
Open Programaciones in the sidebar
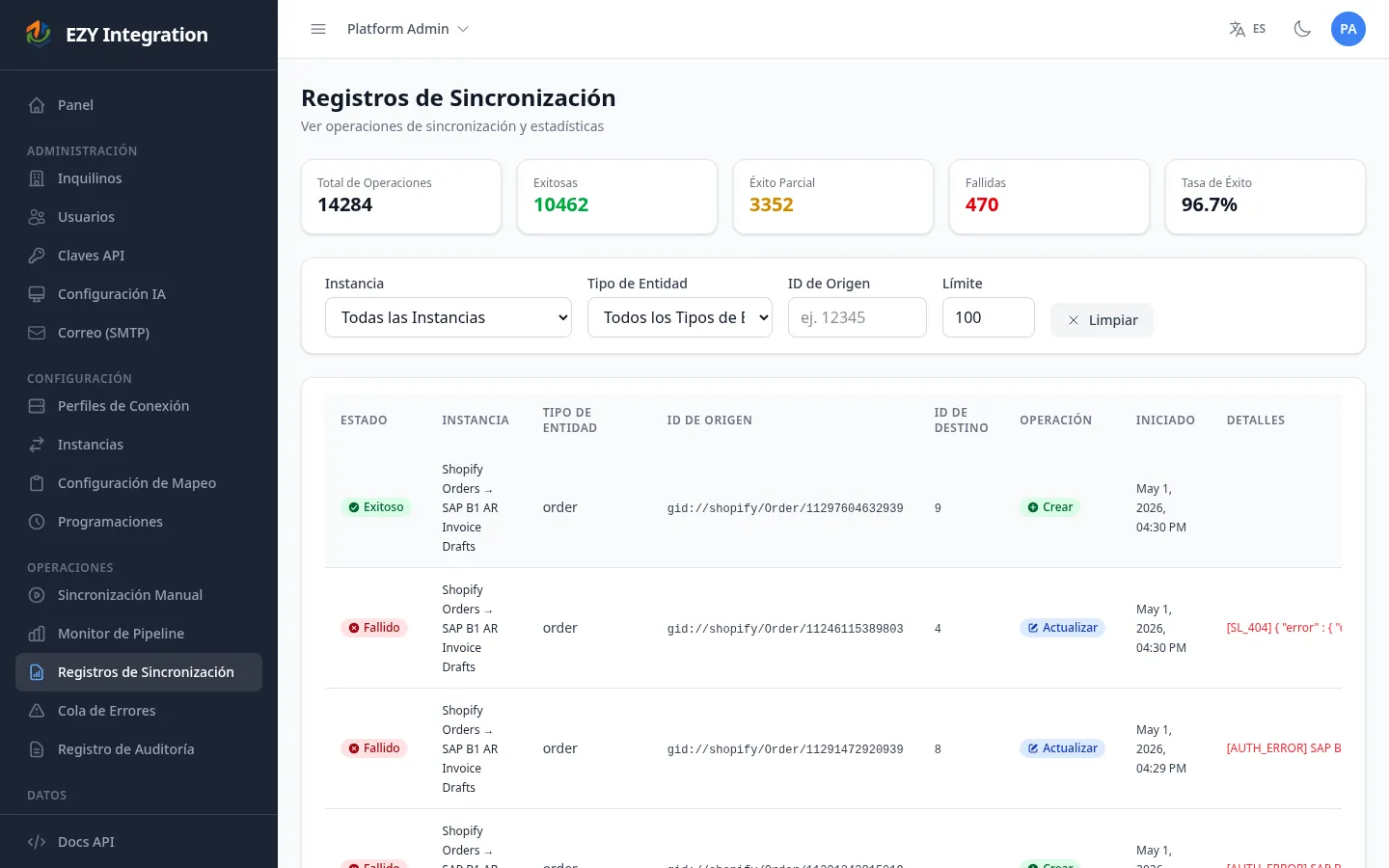139,522
